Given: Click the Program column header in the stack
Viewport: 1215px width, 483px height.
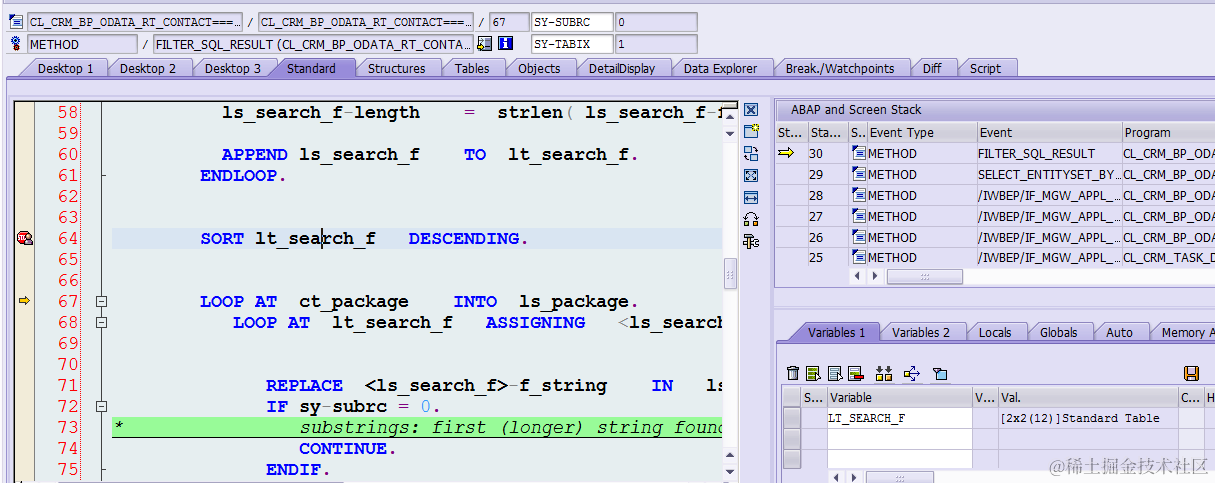Looking at the screenshot, I should pyautogui.click(x=1167, y=132).
